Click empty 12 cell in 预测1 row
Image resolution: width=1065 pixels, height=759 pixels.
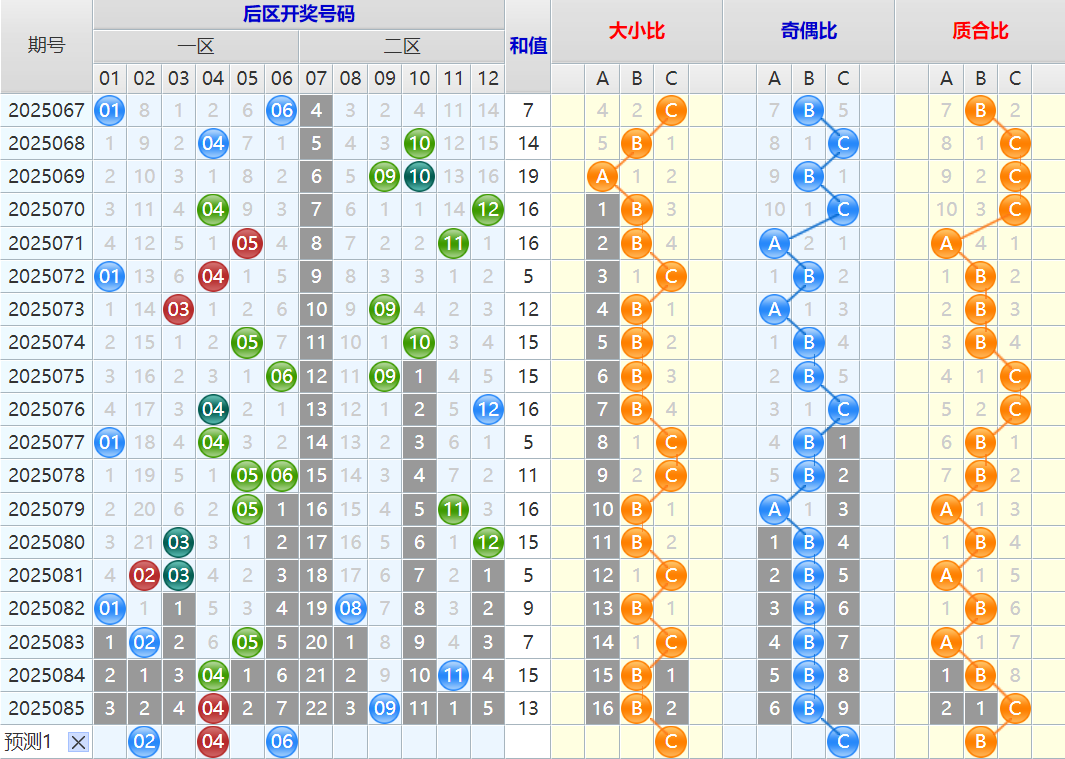[x=488, y=741]
